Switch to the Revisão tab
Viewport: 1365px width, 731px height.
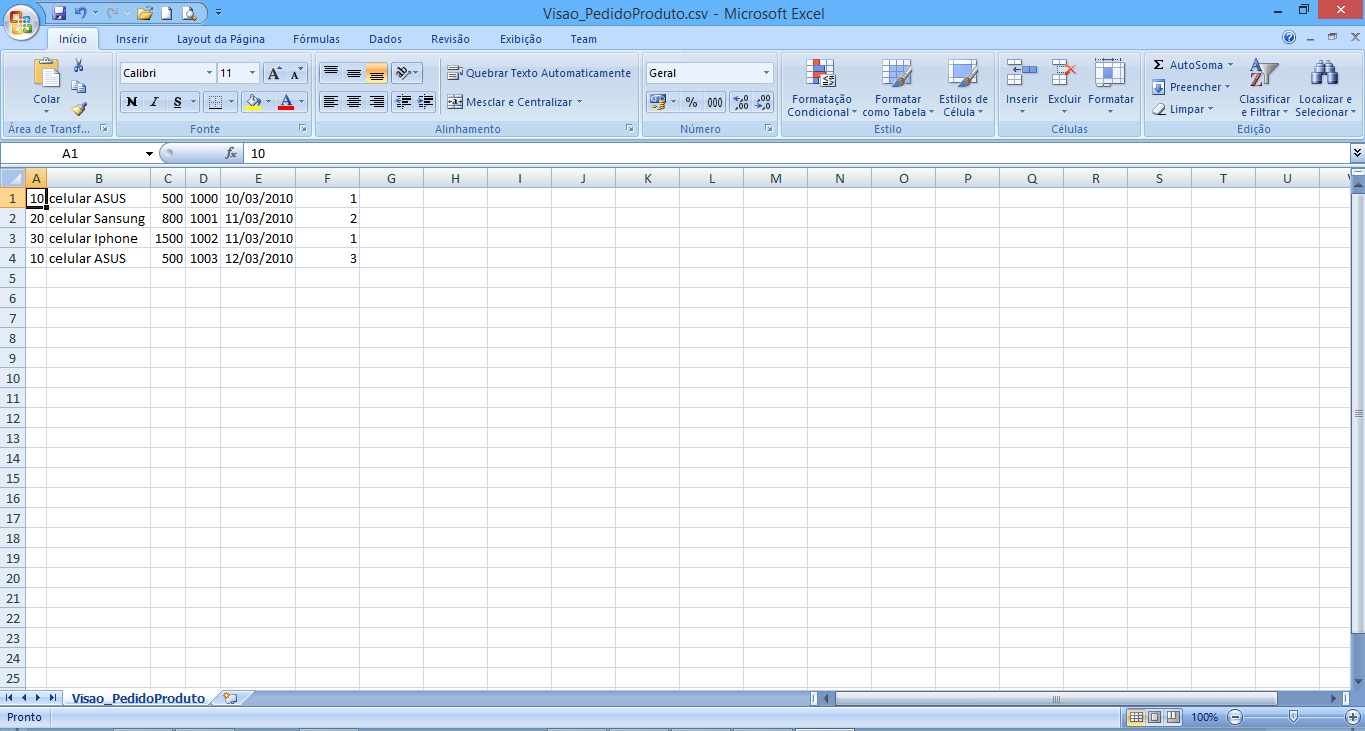[450, 39]
